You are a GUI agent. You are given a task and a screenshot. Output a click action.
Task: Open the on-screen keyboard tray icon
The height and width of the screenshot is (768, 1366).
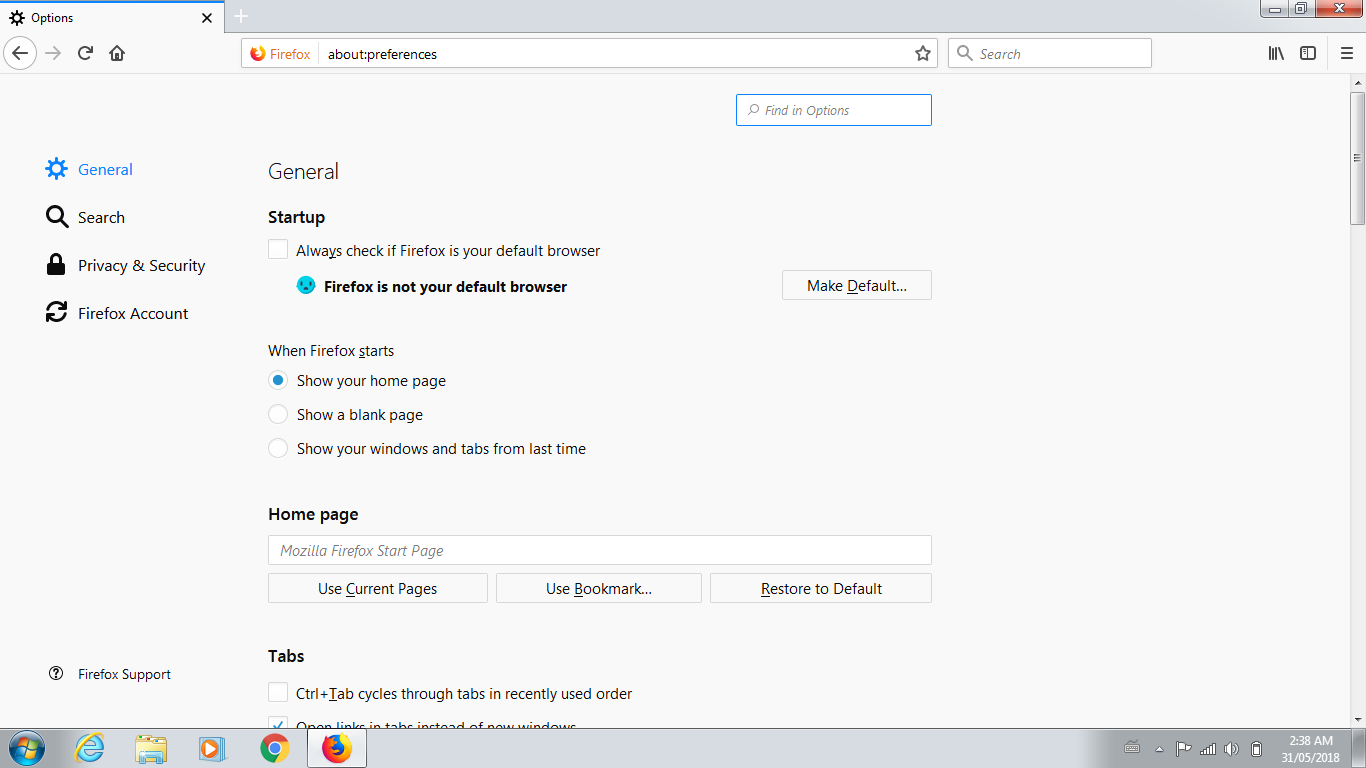[1132, 748]
